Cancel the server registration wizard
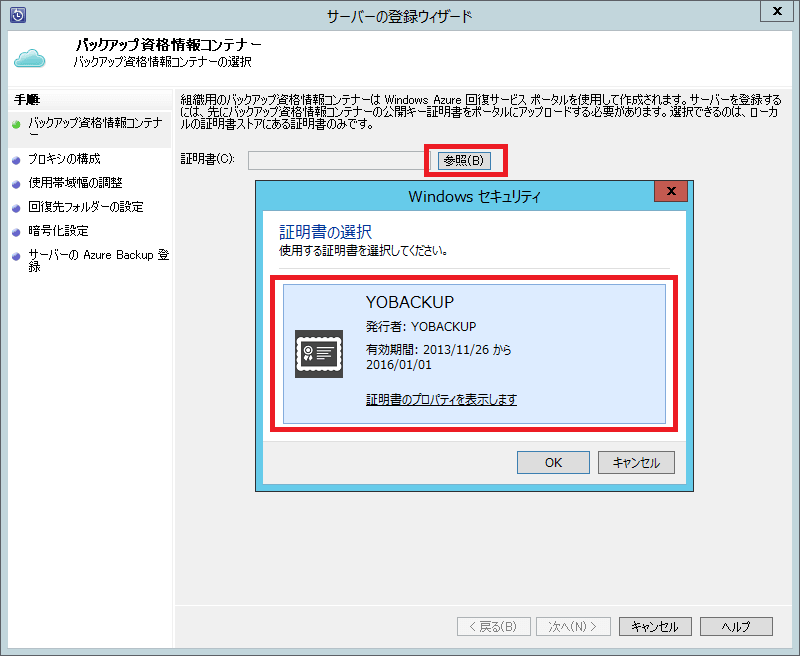Screen dimensions: 800x656 click(655, 626)
